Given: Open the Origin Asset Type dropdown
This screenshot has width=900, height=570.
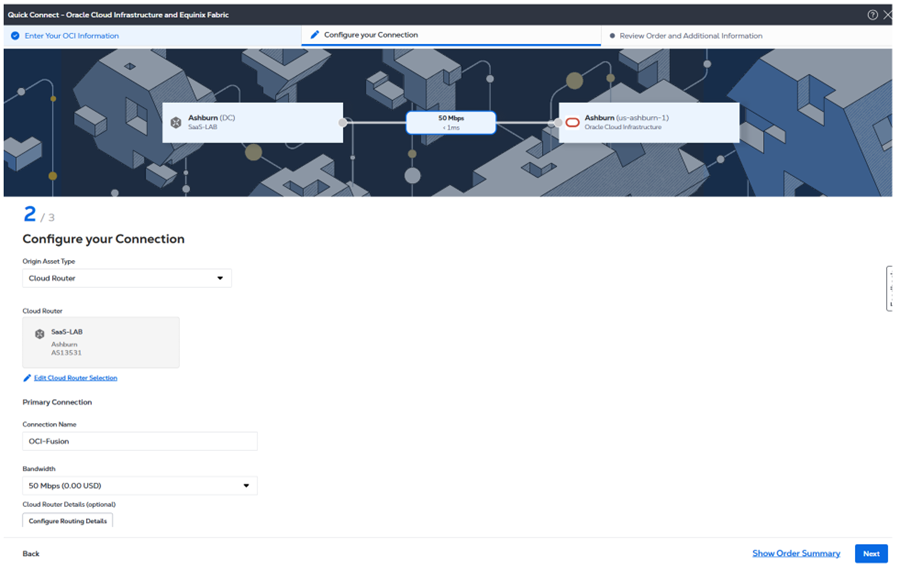Looking at the screenshot, I should click(127, 278).
